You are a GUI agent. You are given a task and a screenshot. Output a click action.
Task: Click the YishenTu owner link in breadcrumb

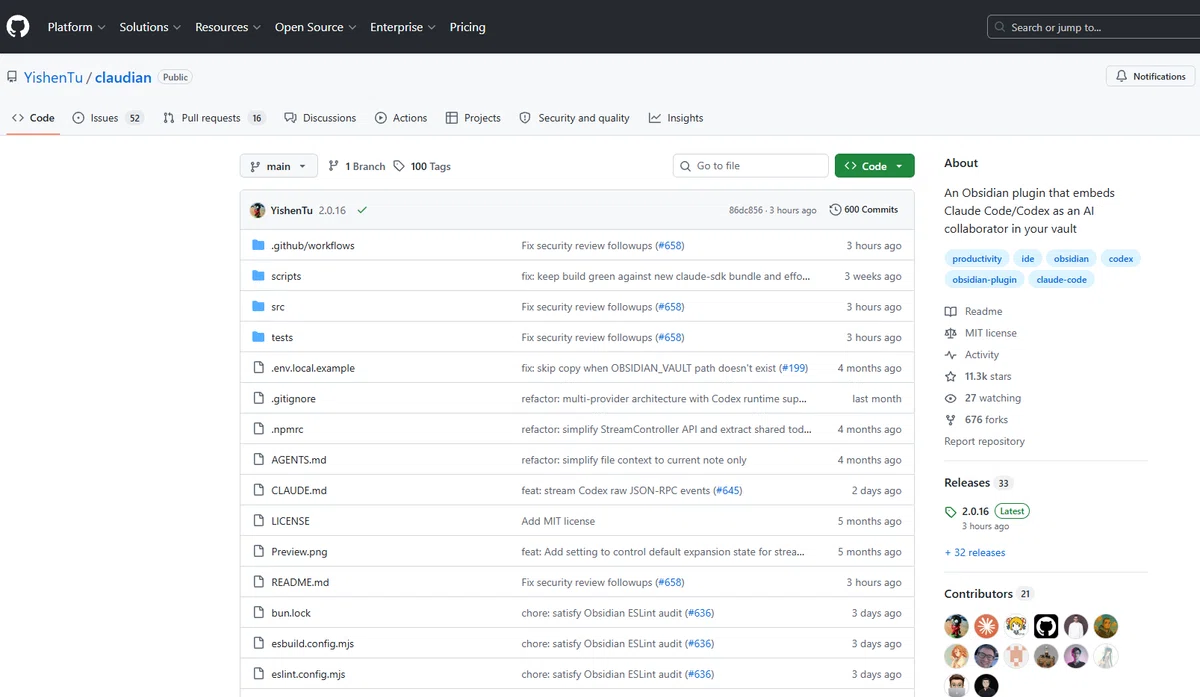(53, 77)
